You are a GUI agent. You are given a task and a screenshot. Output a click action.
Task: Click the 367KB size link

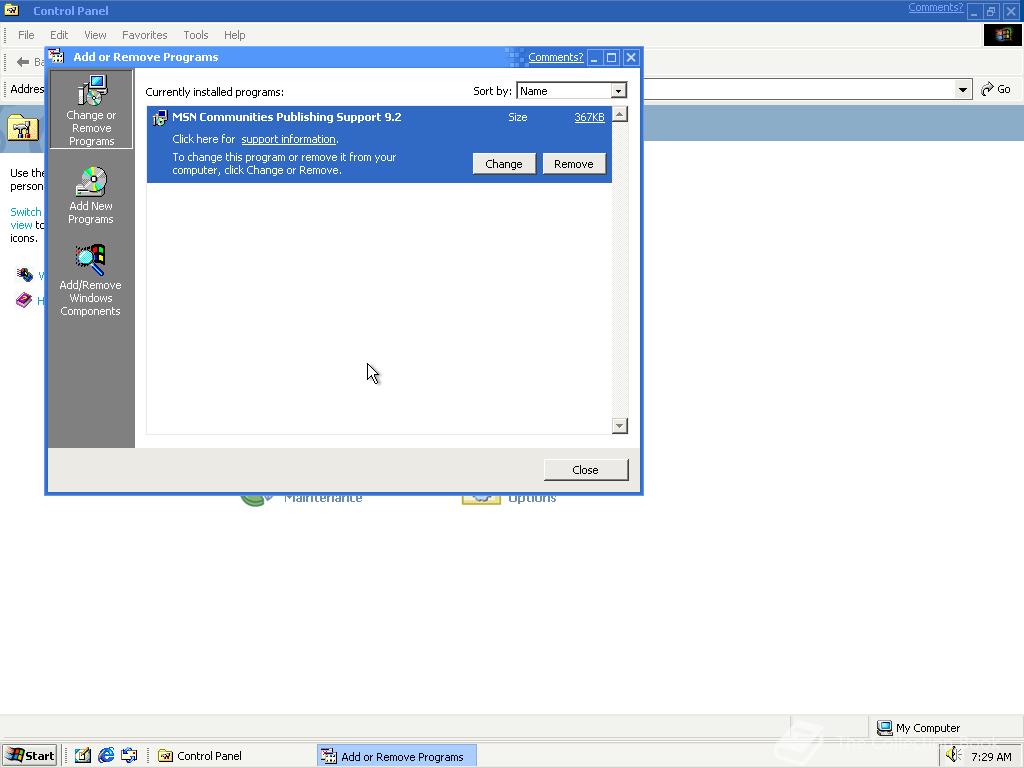click(589, 118)
